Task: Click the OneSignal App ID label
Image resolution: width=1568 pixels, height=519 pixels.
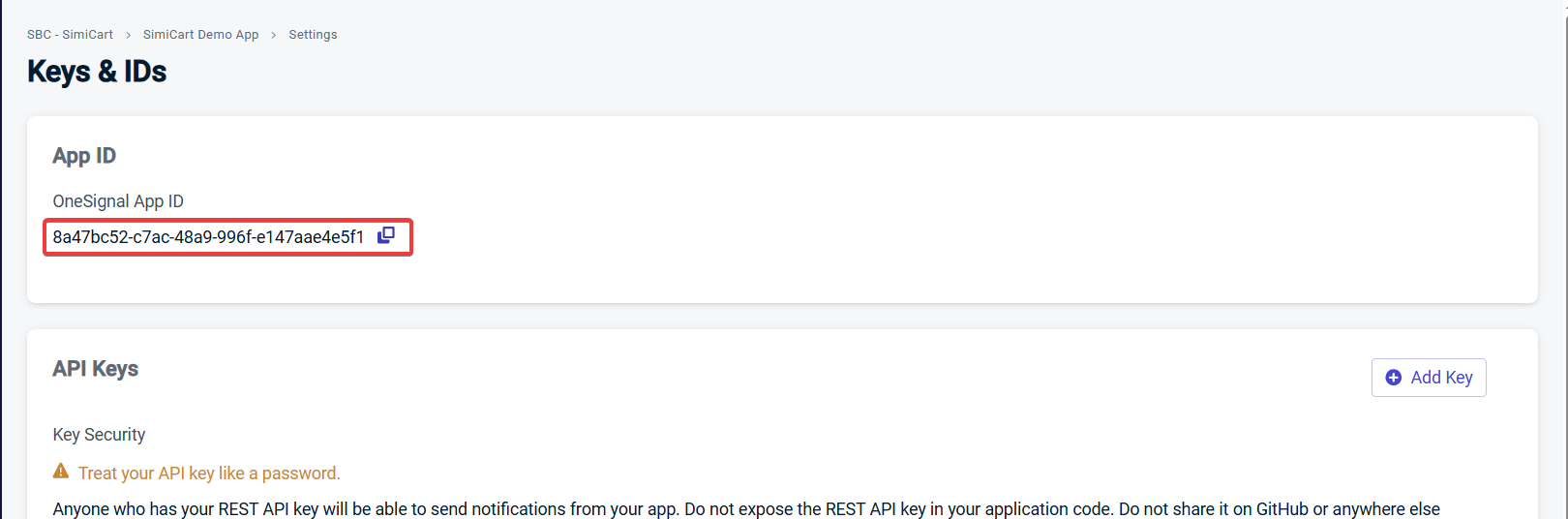Action: [x=118, y=201]
